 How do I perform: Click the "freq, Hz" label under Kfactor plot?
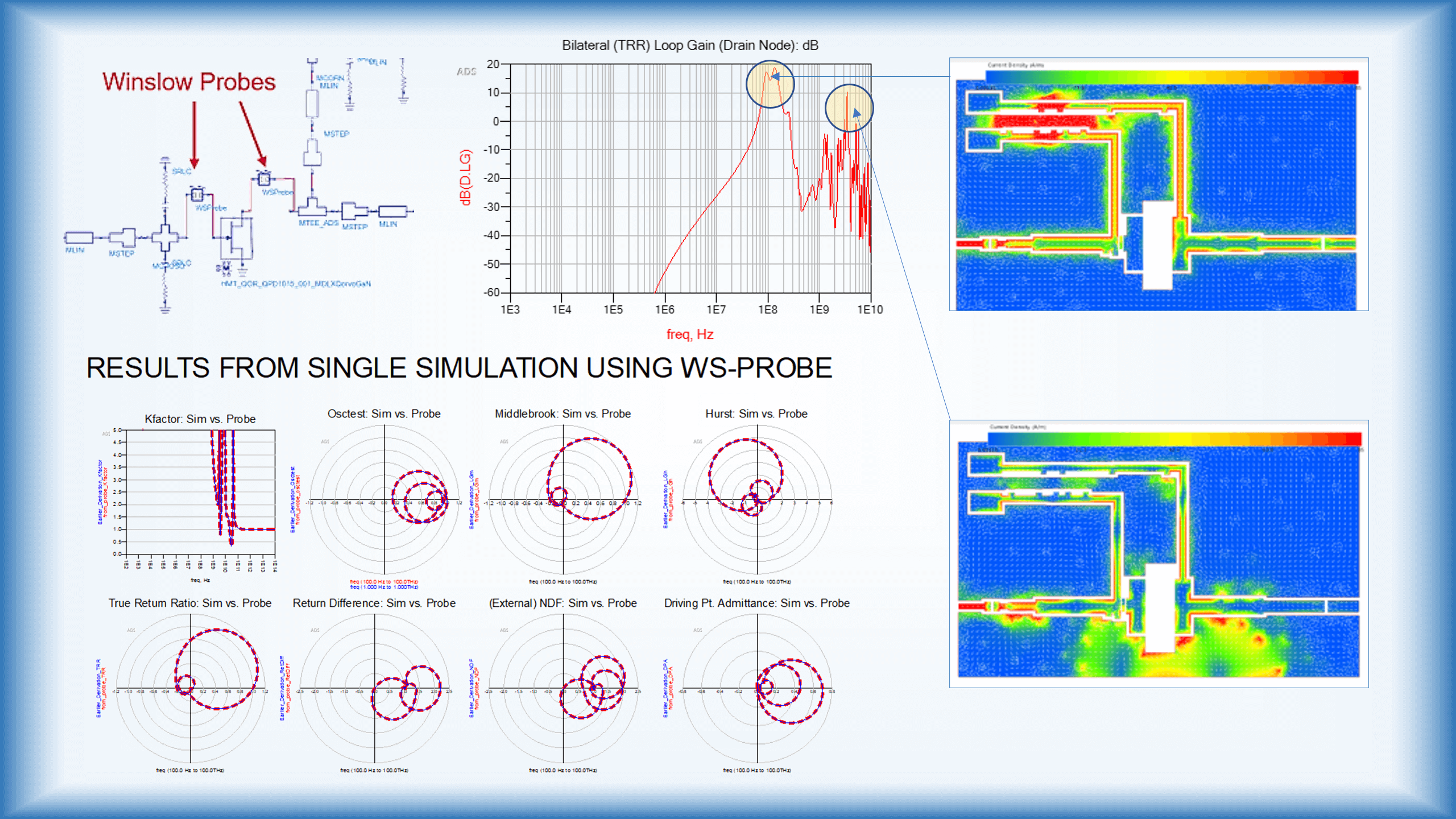[x=200, y=580]
